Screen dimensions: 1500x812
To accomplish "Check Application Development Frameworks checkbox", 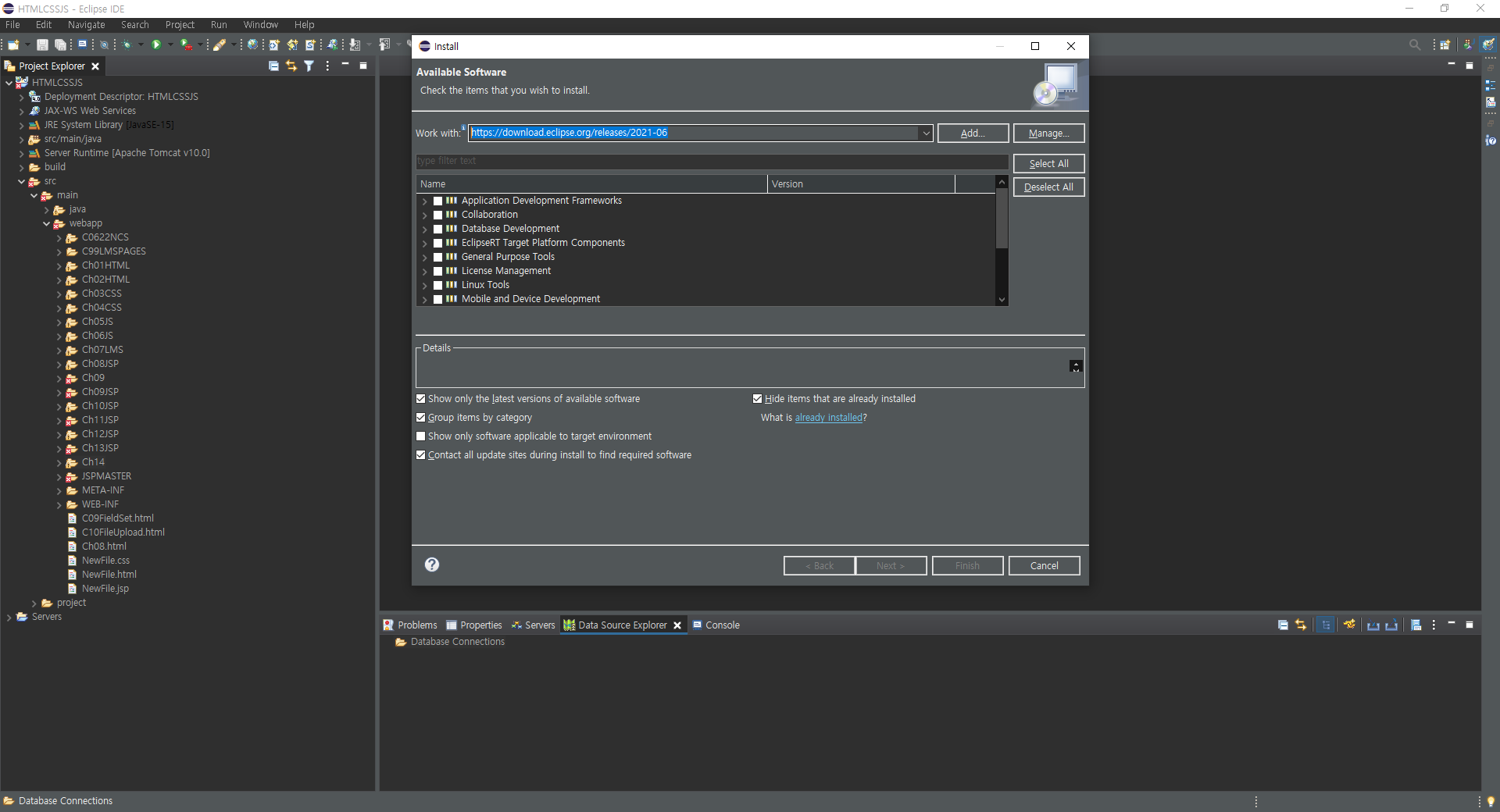I will pos(438,201).
